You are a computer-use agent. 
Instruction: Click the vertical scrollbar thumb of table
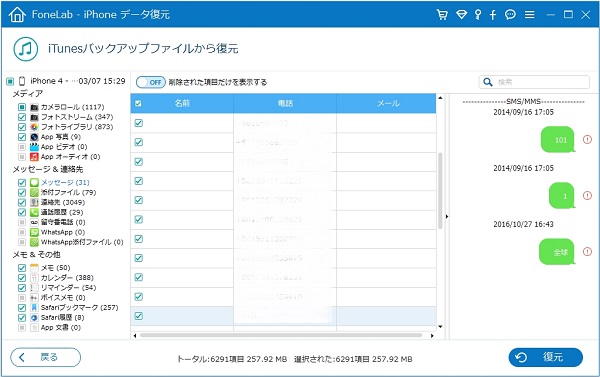point(440,191)
